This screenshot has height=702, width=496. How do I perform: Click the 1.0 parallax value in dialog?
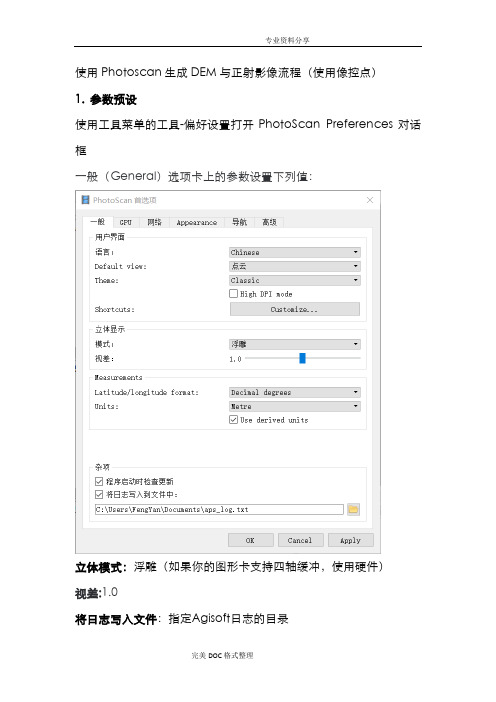tap(235, 359)
